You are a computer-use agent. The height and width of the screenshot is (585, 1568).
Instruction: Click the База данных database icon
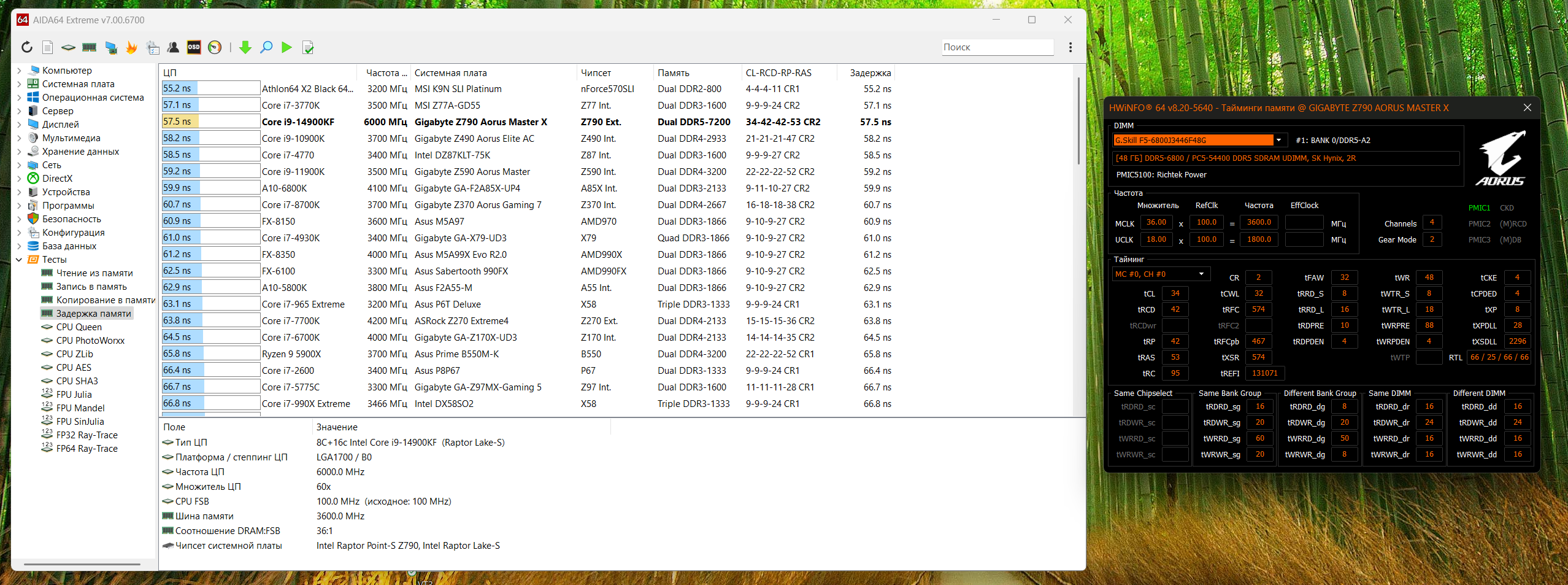coord(33,246)
